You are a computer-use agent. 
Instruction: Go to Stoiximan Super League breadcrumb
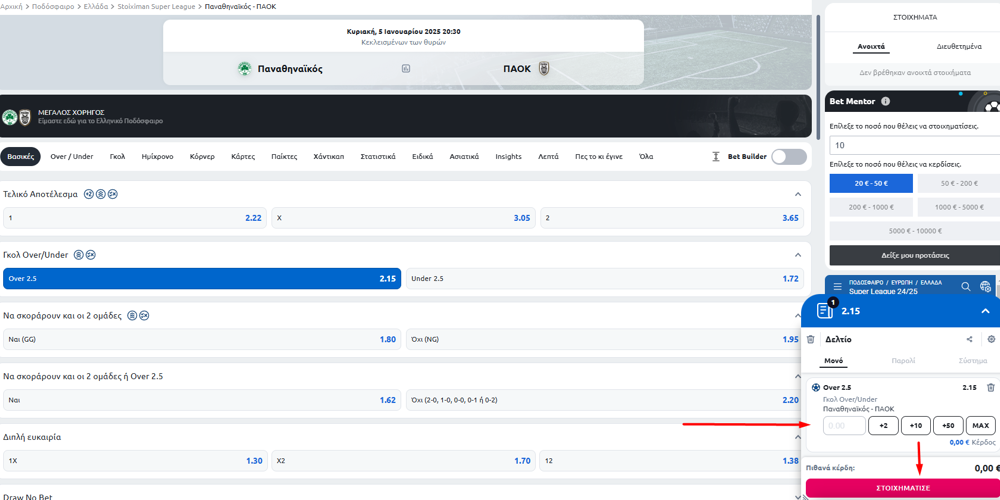point(157,6)
